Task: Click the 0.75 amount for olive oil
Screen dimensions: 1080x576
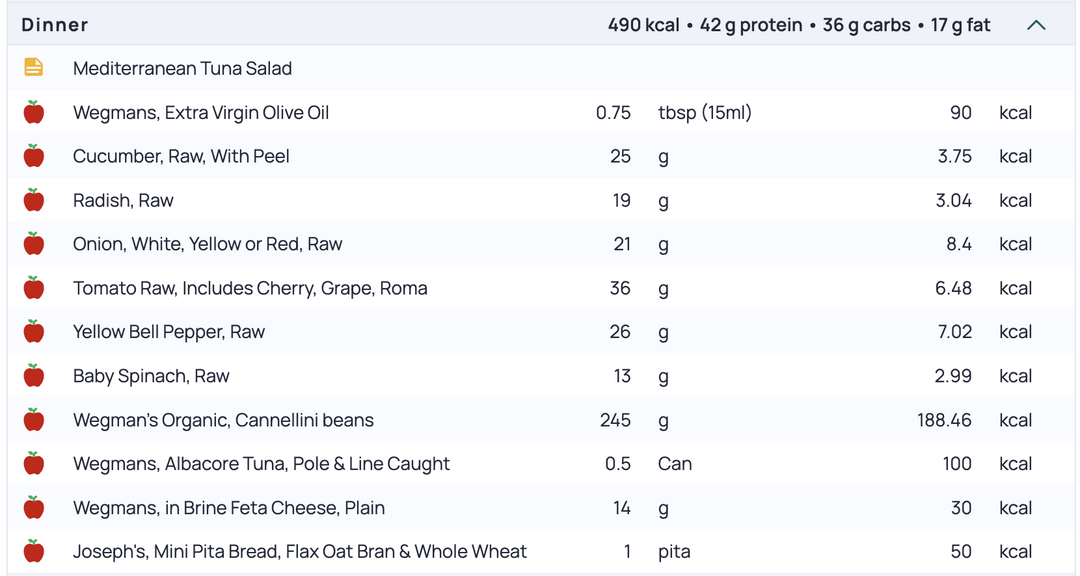Action: 613,112
